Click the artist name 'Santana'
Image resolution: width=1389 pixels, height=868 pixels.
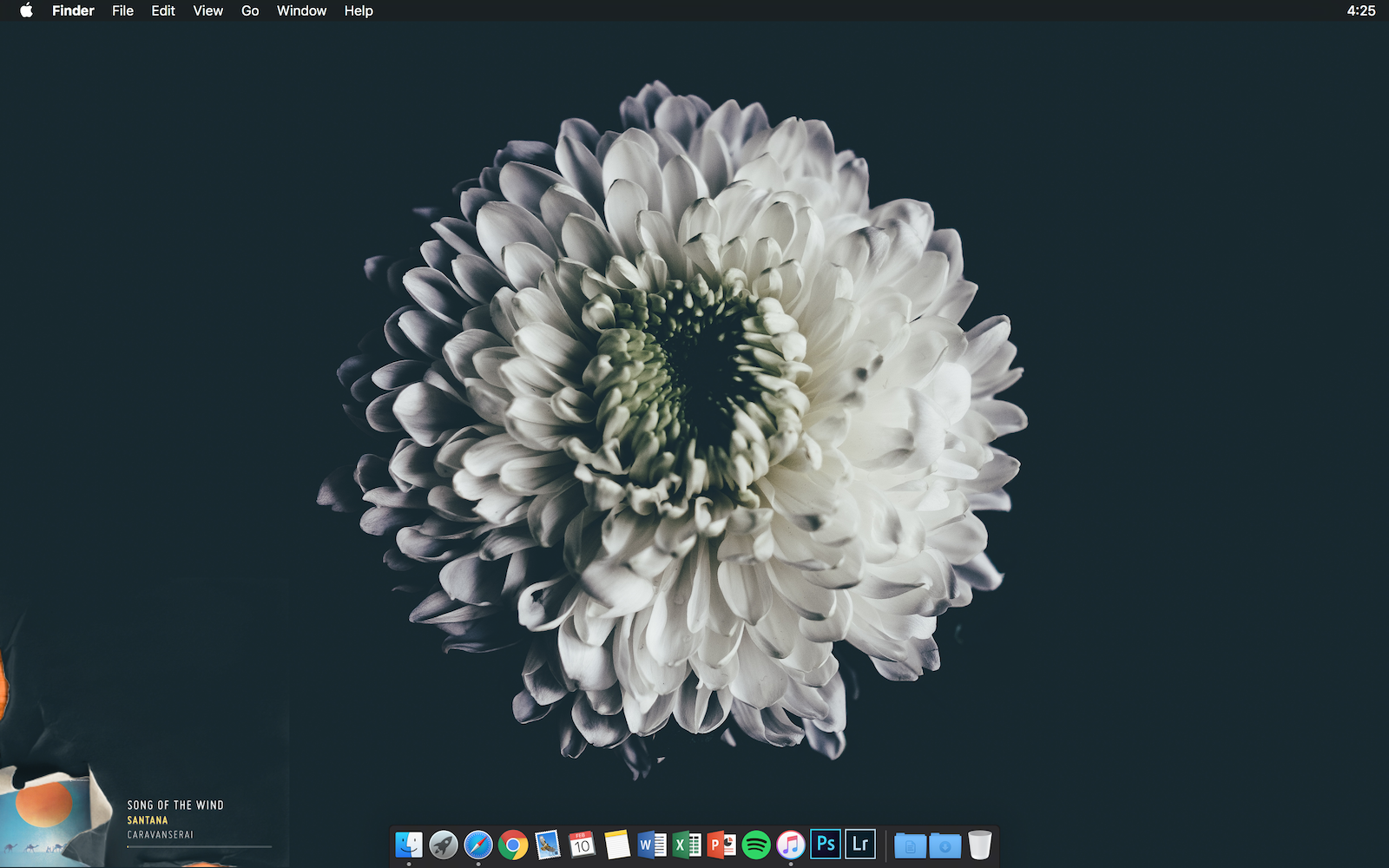click(148, 820)
